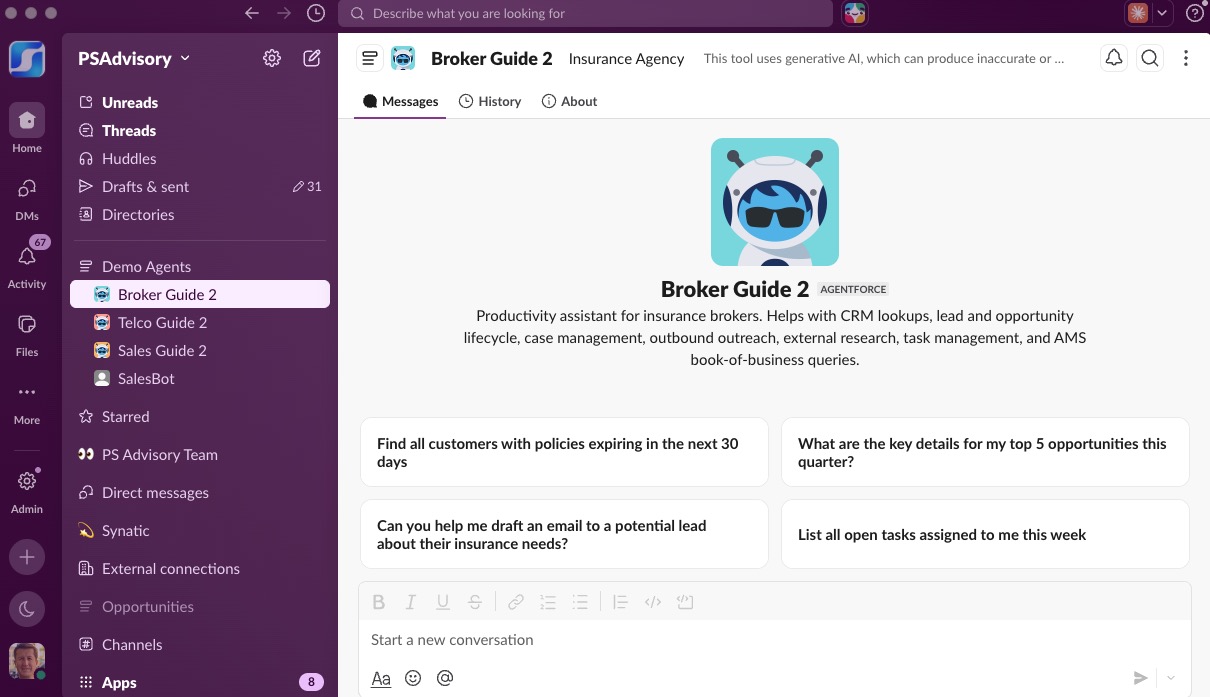Insert a bulleted list
Image resolution: width=1210 pixels, height=697 pixels.
[580, 602]
